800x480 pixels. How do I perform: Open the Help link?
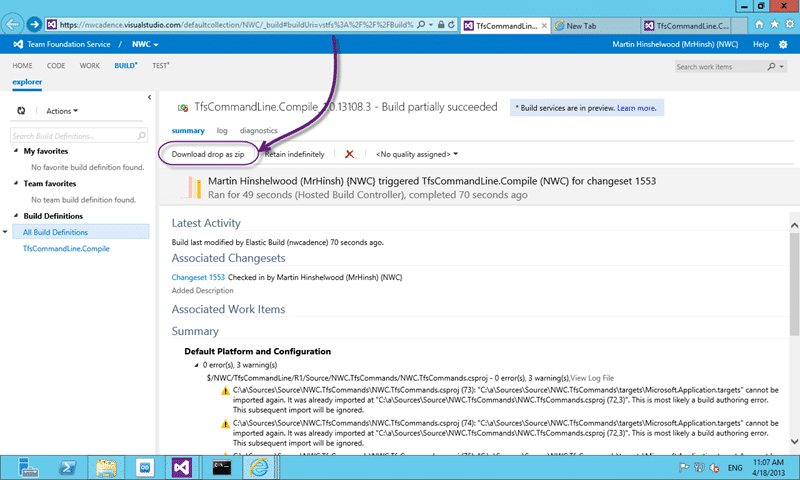click(761, 44)
